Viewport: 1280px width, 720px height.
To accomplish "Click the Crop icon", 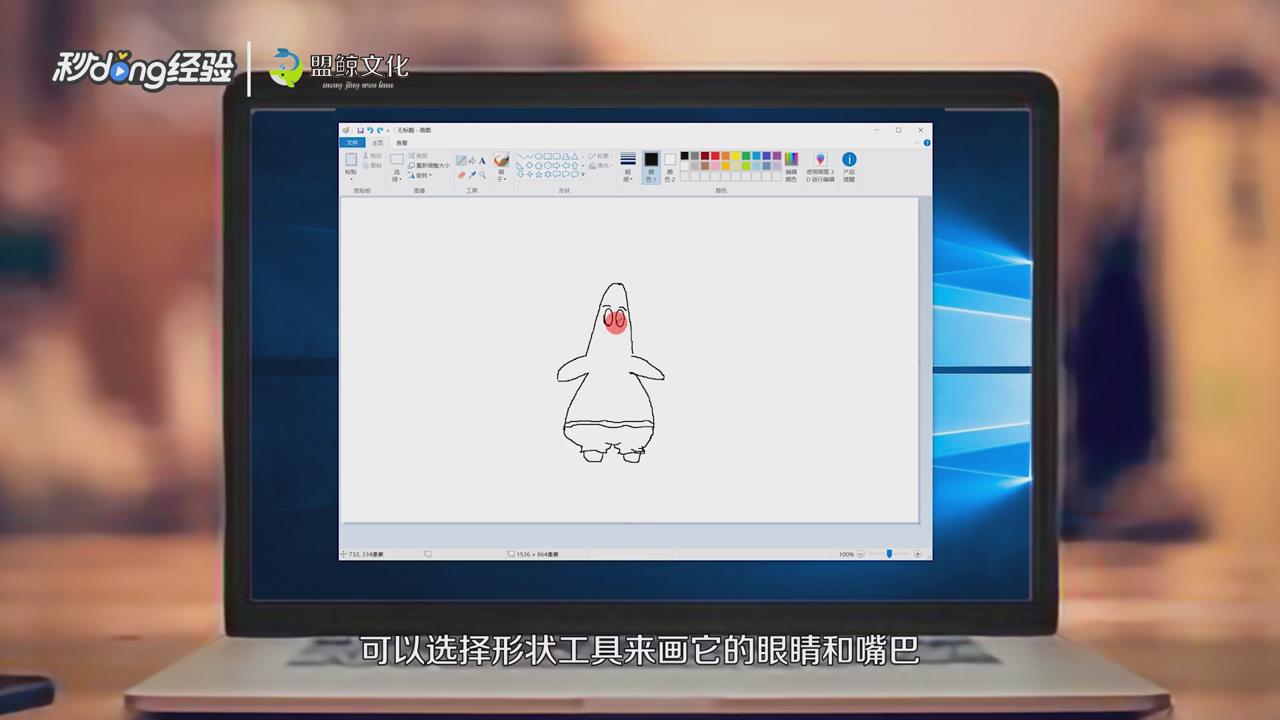I will pyautogui.click(x=412, y=156).
